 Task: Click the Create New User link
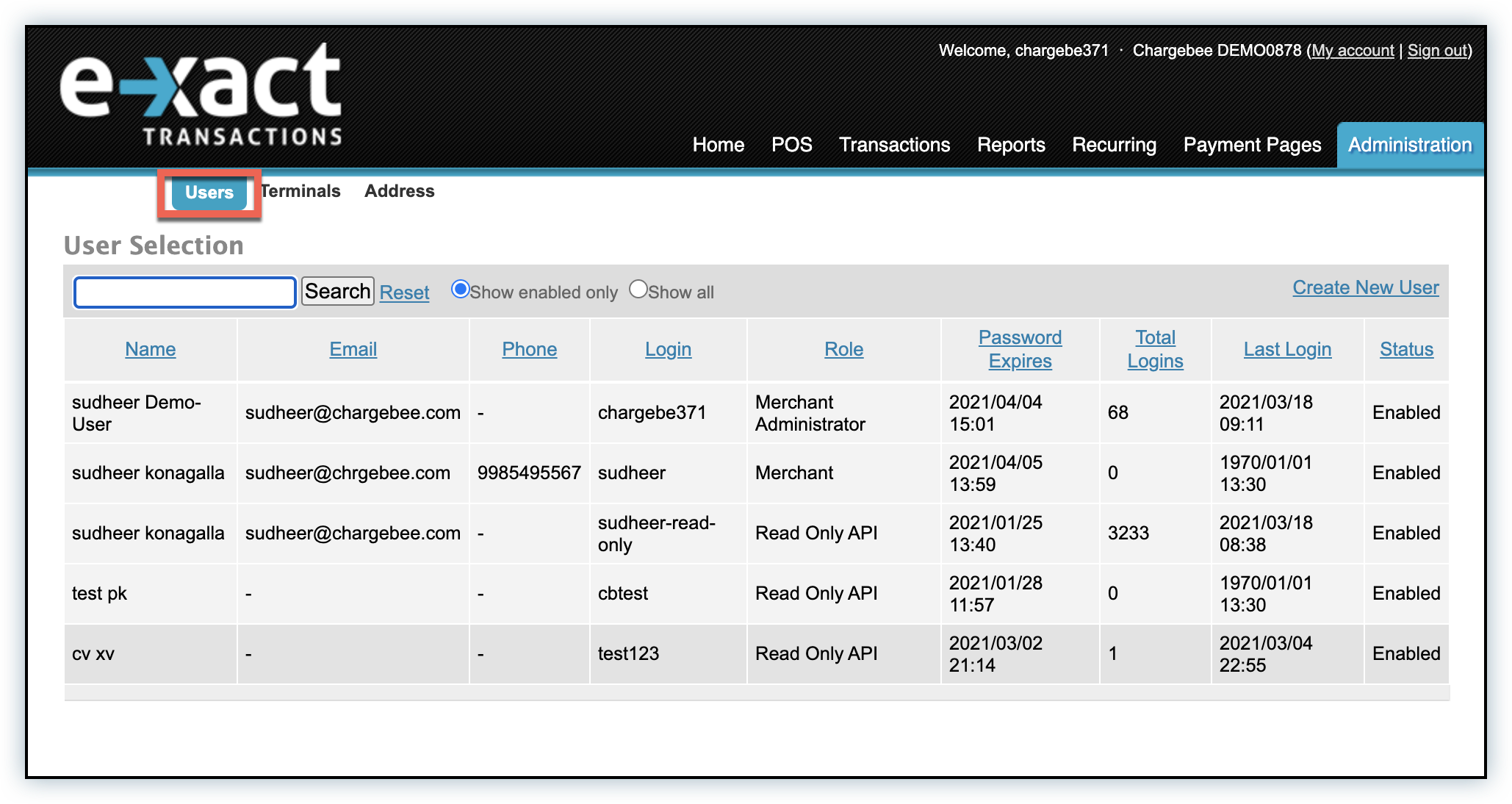point(1365,287)
